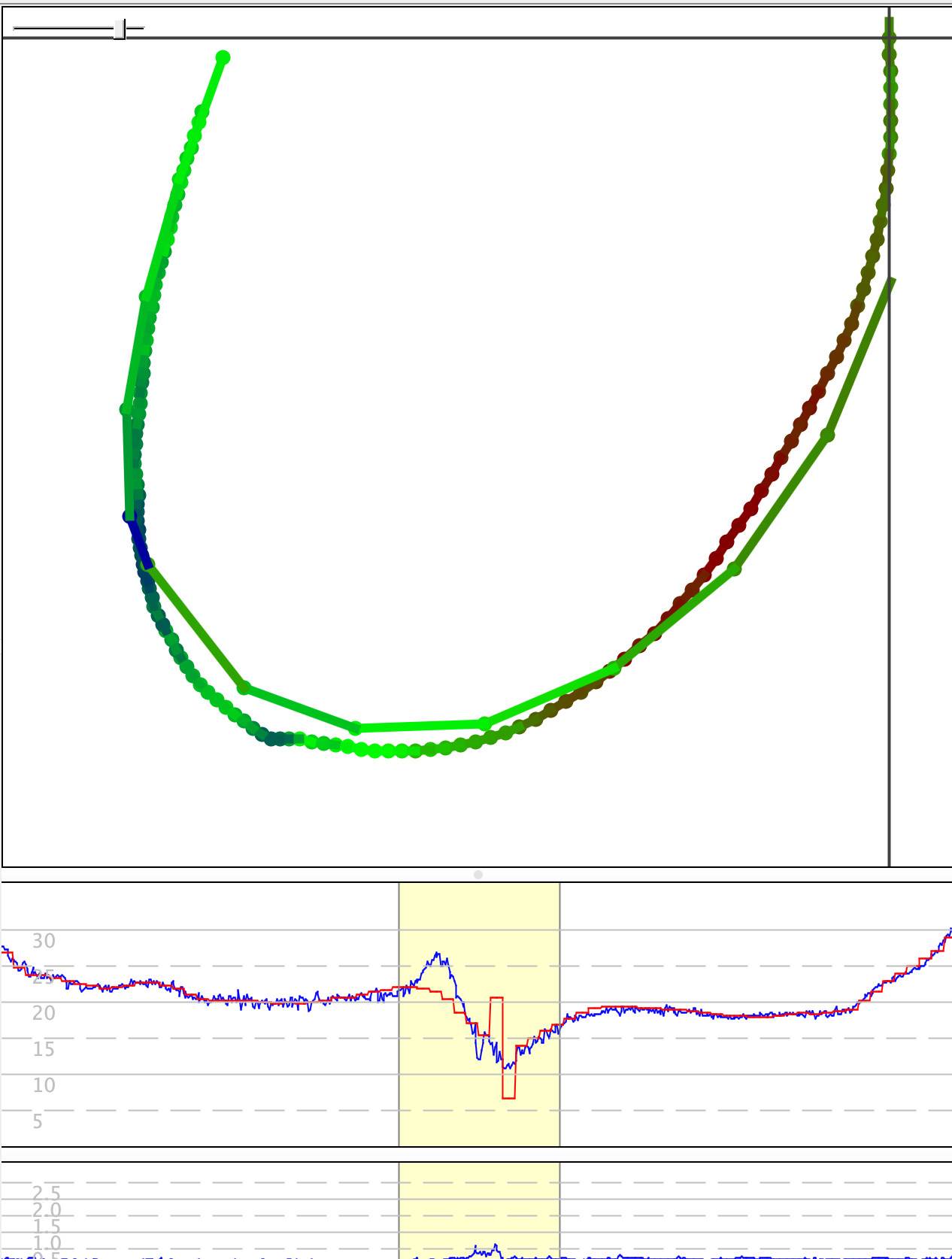Click the dark green vertex nearest the right vertical line
Screen dimensions: 952x1259
tap(827, 435)
